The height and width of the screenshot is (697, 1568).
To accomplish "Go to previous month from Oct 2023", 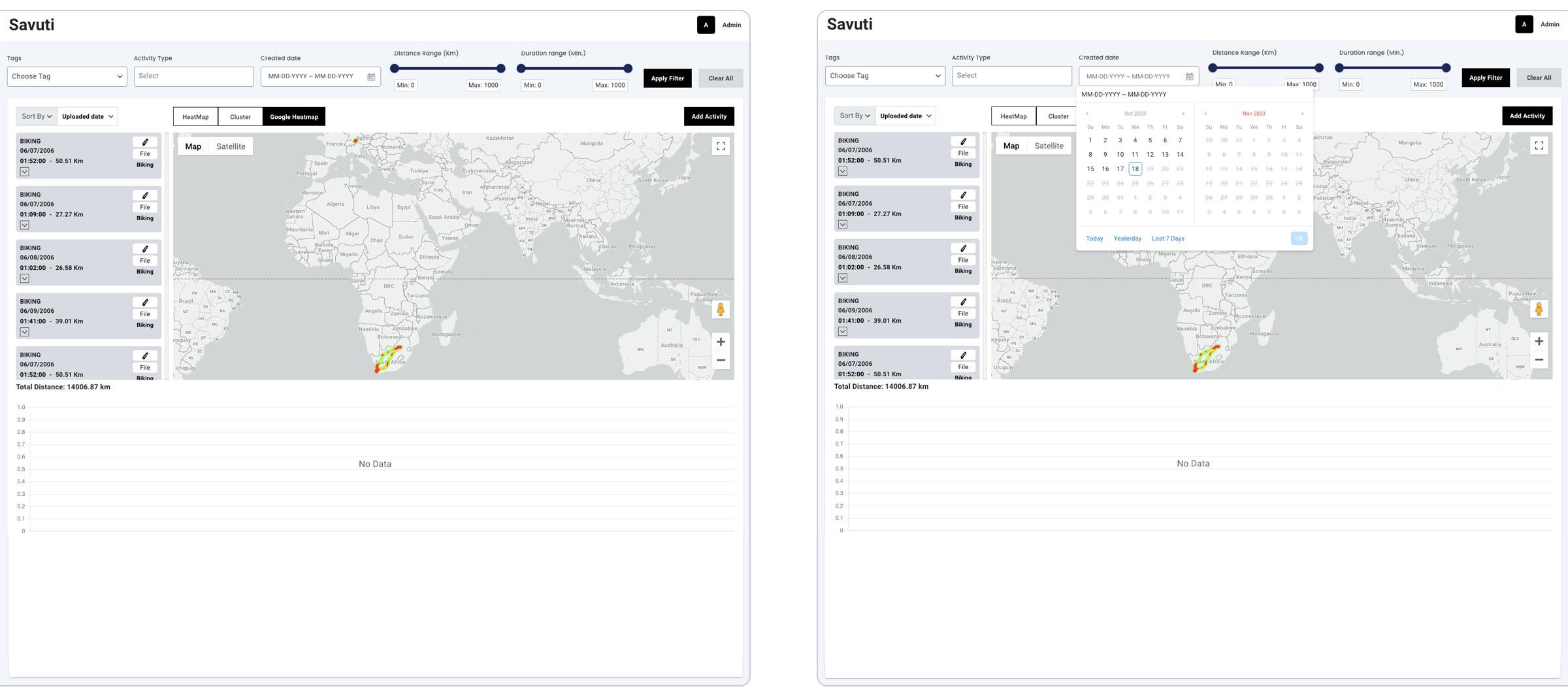I will [1087, 114].
